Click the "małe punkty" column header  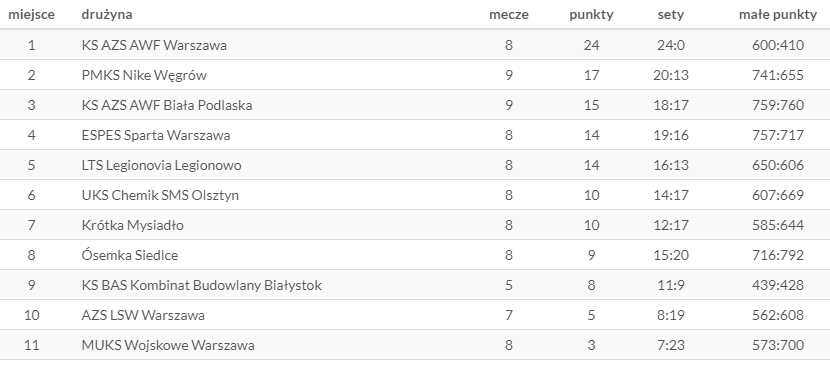(x=778, y=15)
